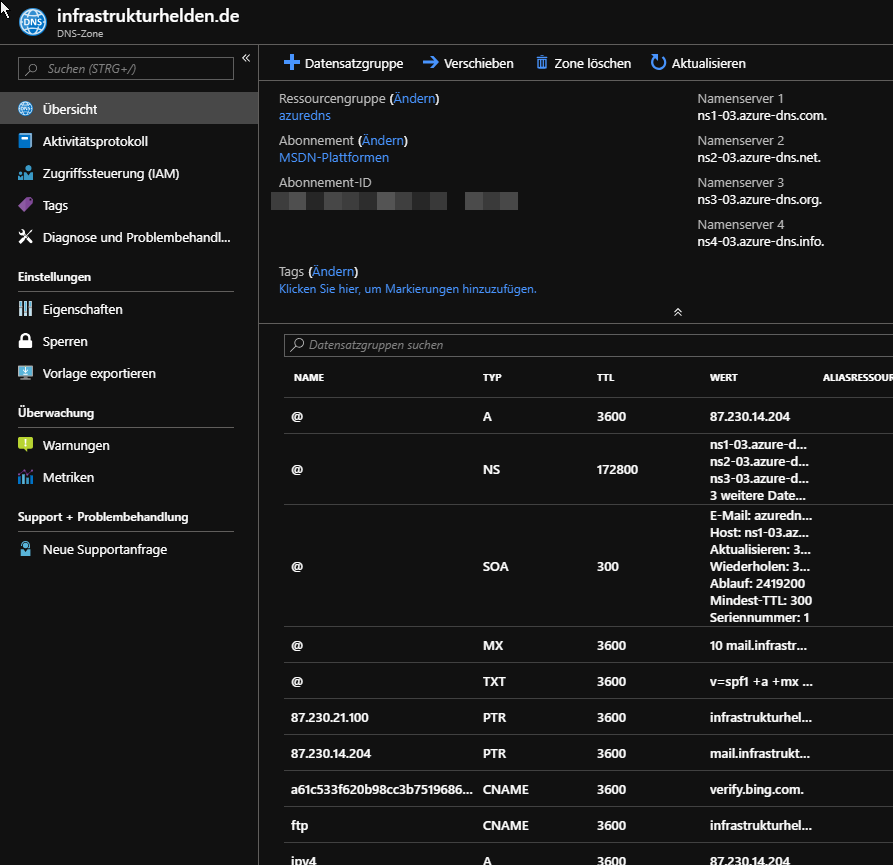Click the Neue Supportanfrage person icon
893x865 pixels.
pyautogui.click(x=26, y=548)
